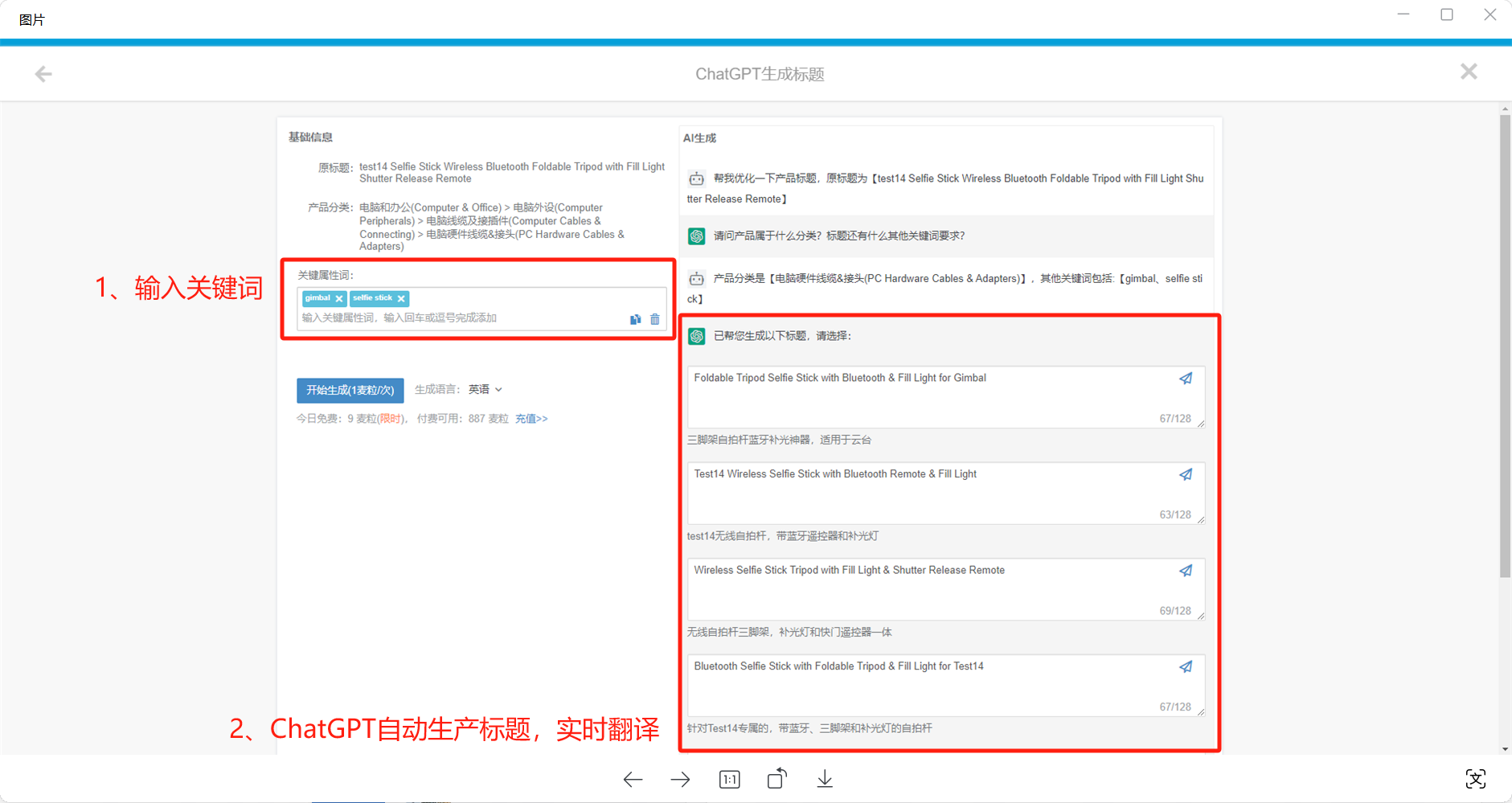This screenshot has width=1512, height=803.
Task: Click the 'ChatGPT生成标题' panel heading
Action: 760,74
